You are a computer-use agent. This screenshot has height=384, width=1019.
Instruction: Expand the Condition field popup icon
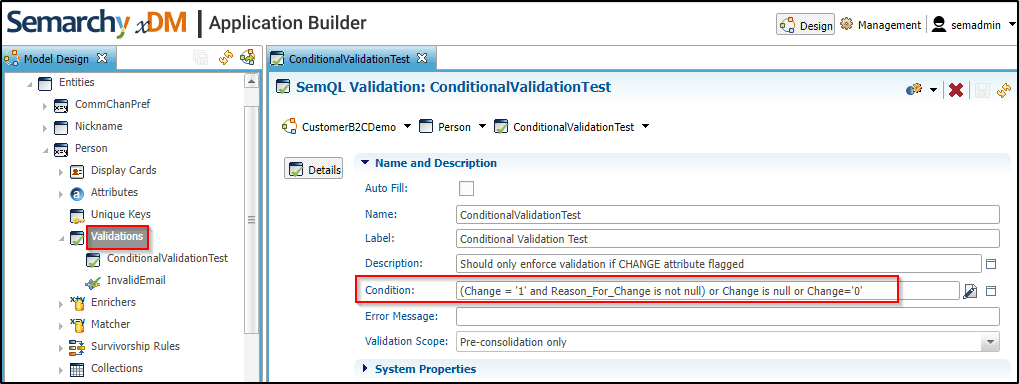tap(991, 291)
